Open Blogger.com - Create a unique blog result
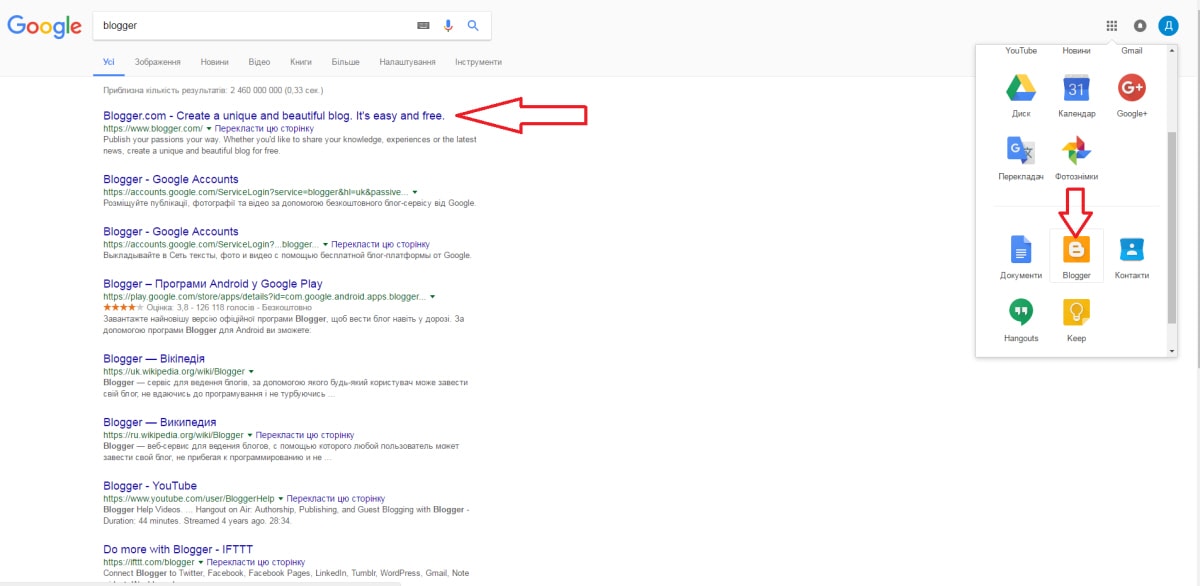The height and width of the screenshot is (586, 1200). (274, 116)
